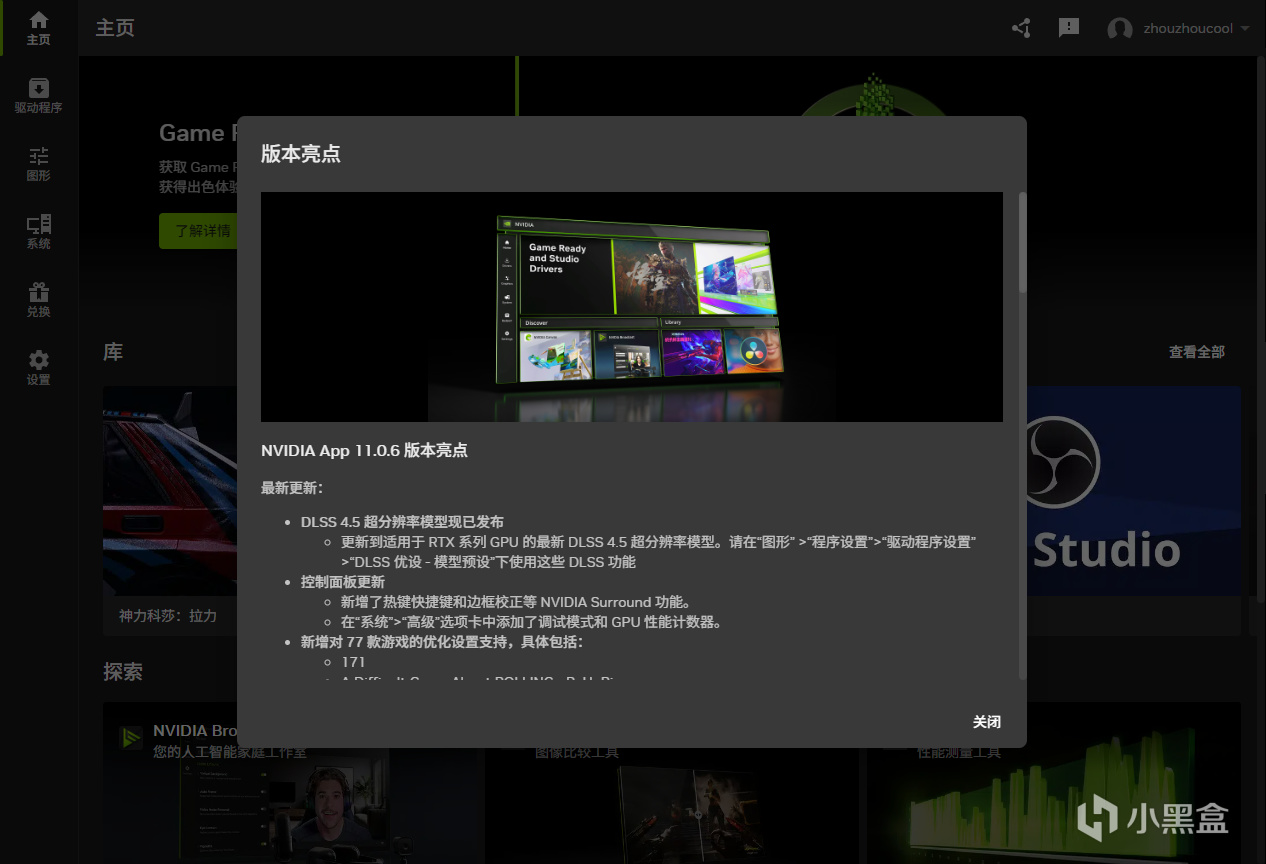The height and width of the screenshot is (864, 1266).
Task: Open the 神力科莎：拉力 game thumbnail
Action: point(170,491)
